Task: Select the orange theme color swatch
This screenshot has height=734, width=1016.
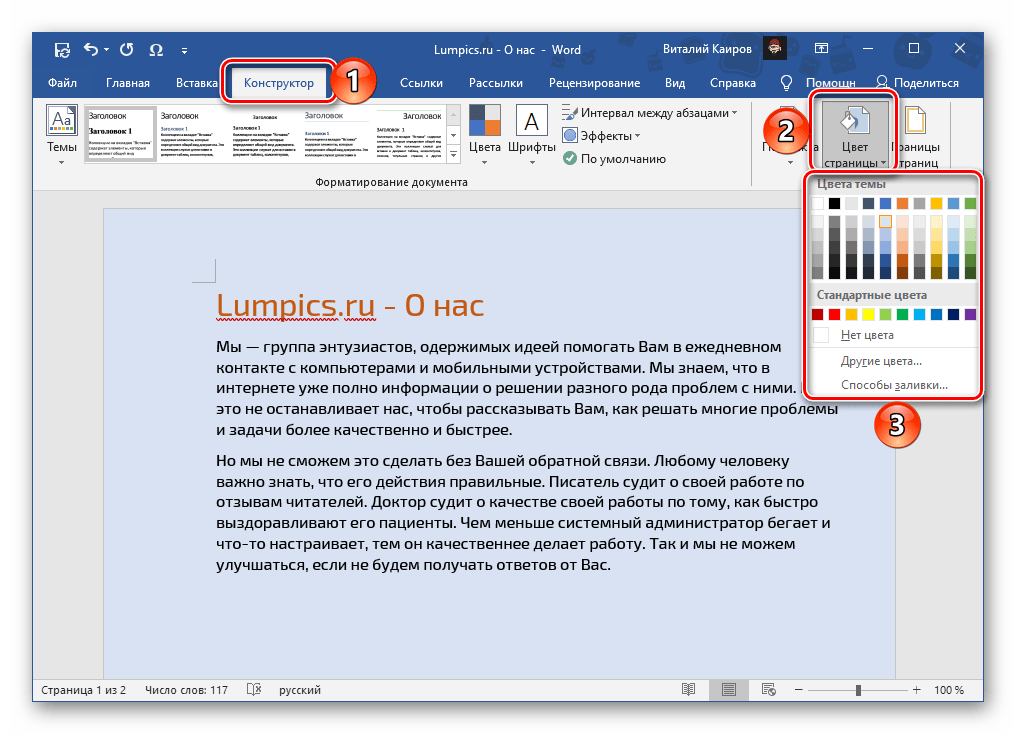Action: (903, 203)
